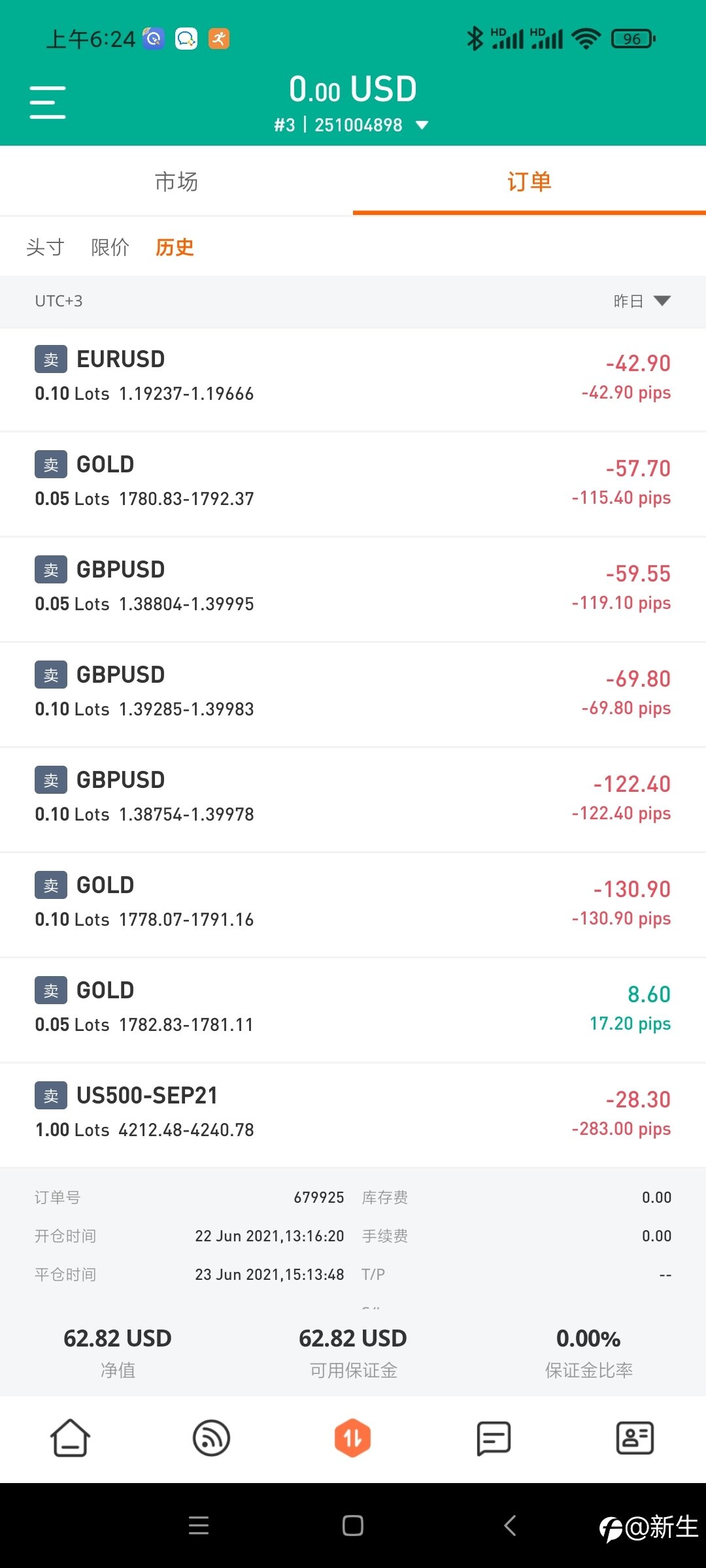Select the 订单 tab

click(x=529, y=181)
